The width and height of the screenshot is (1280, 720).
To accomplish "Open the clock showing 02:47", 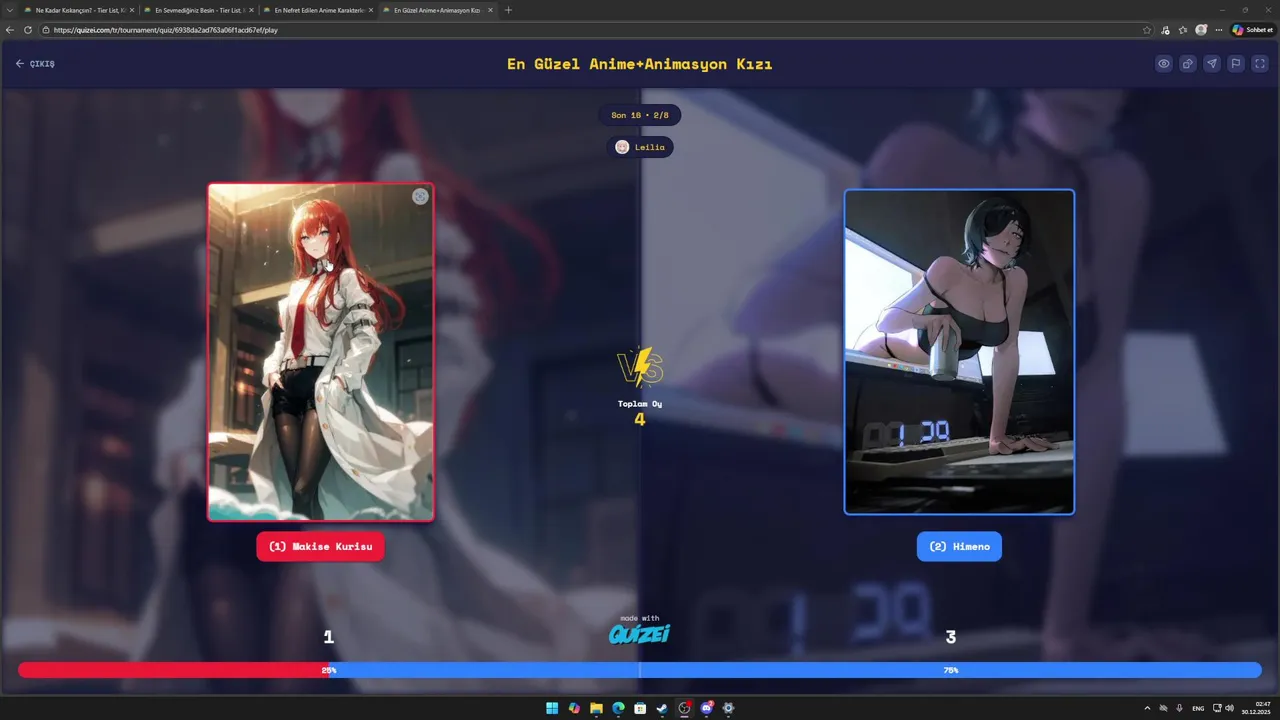I will (x=1256, y=708).
